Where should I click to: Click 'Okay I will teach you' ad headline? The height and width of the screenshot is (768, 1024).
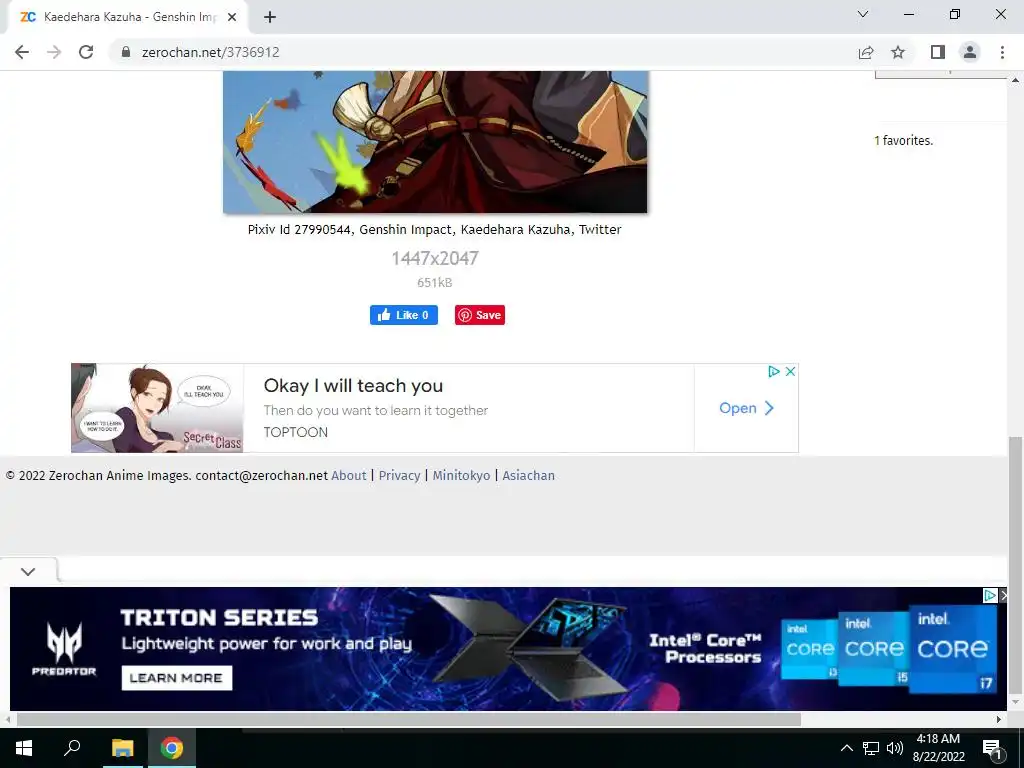click(353, 386)
